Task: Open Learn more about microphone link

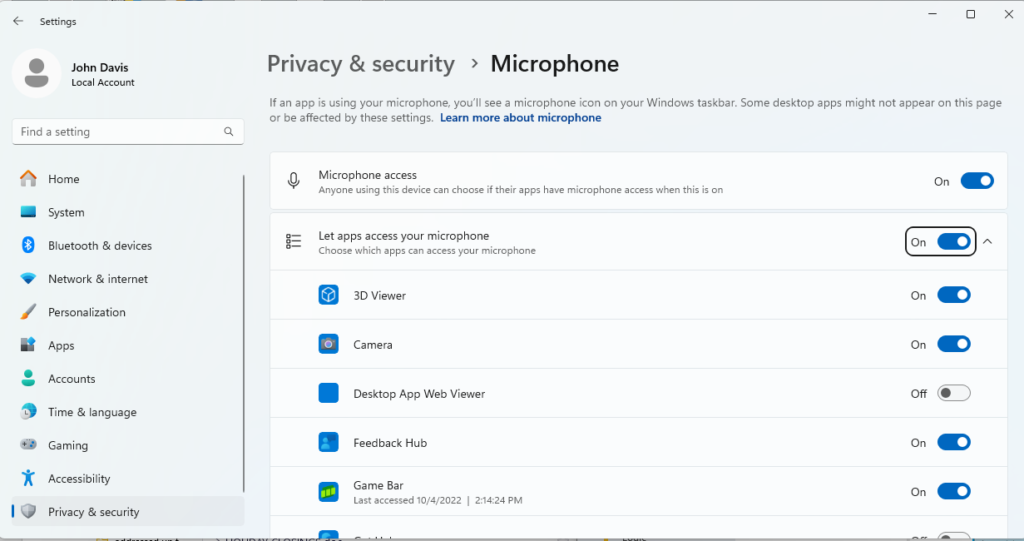Action: pyautogui.click(x=520, y=118)
